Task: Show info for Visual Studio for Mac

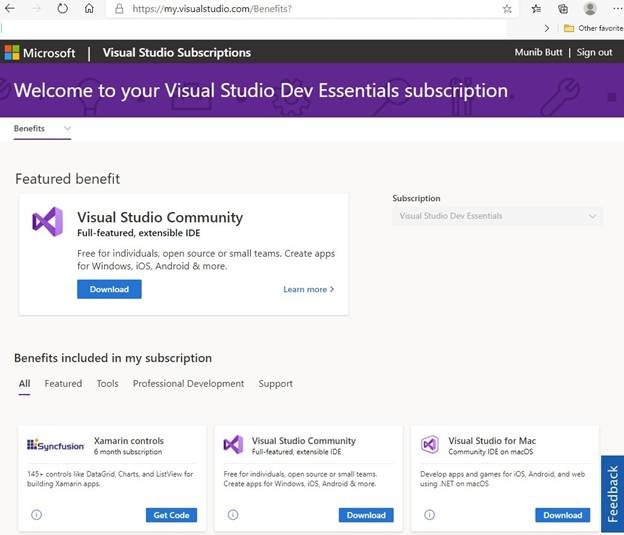Action: 429,515
